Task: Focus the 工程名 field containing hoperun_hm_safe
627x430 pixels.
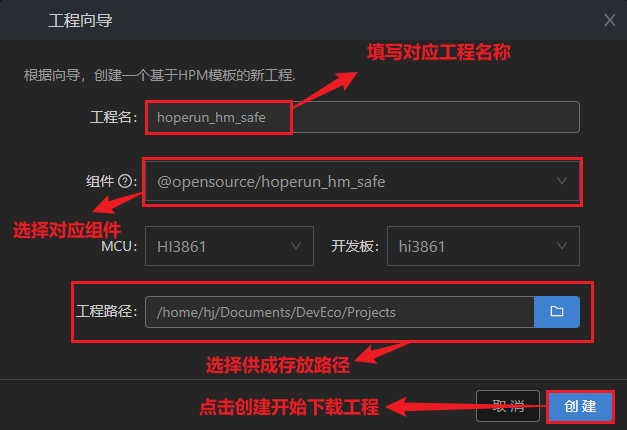Action: (362, 117)
